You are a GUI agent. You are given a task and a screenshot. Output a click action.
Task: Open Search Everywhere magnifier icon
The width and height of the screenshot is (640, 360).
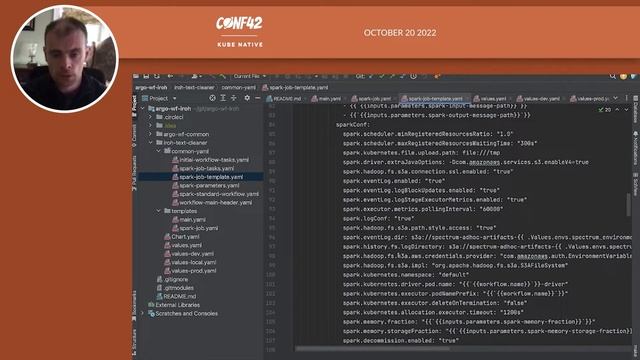tap(613, 76)
